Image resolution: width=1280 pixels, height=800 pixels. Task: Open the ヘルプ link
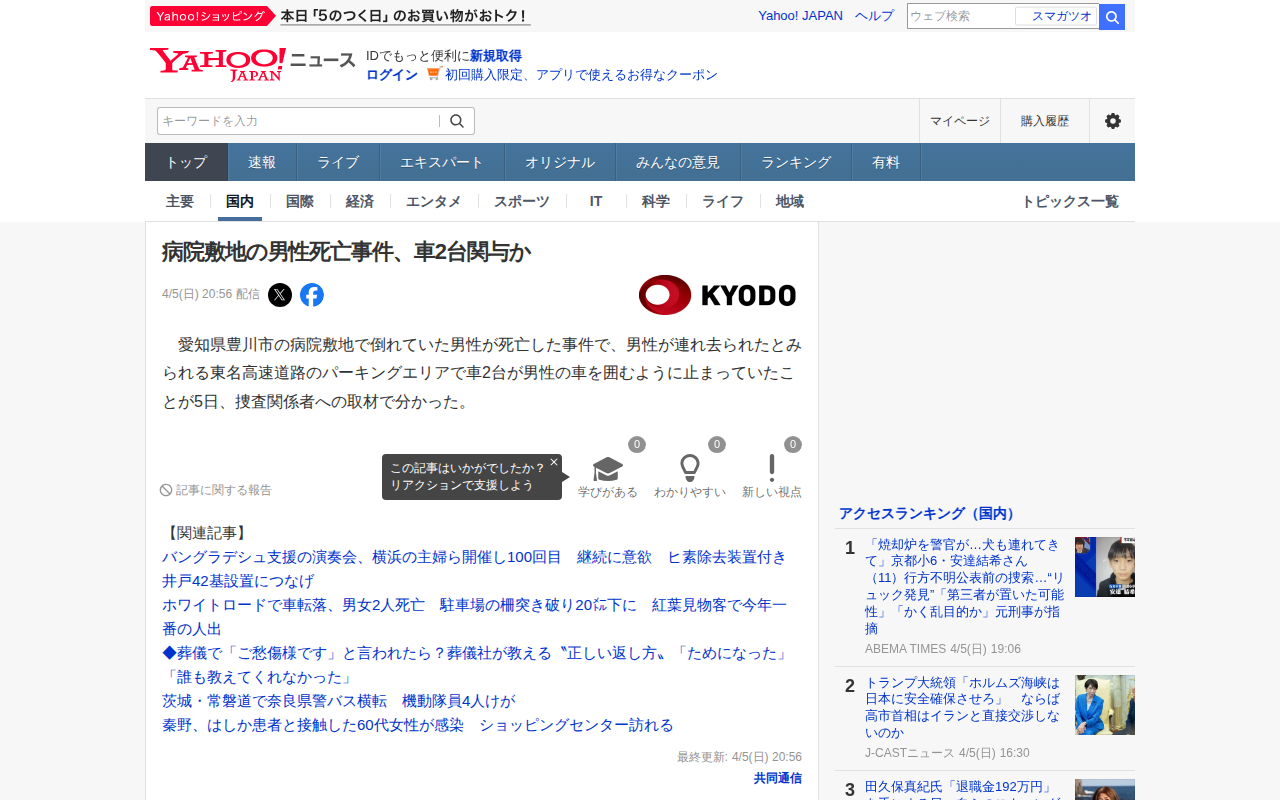coord(875,16)
